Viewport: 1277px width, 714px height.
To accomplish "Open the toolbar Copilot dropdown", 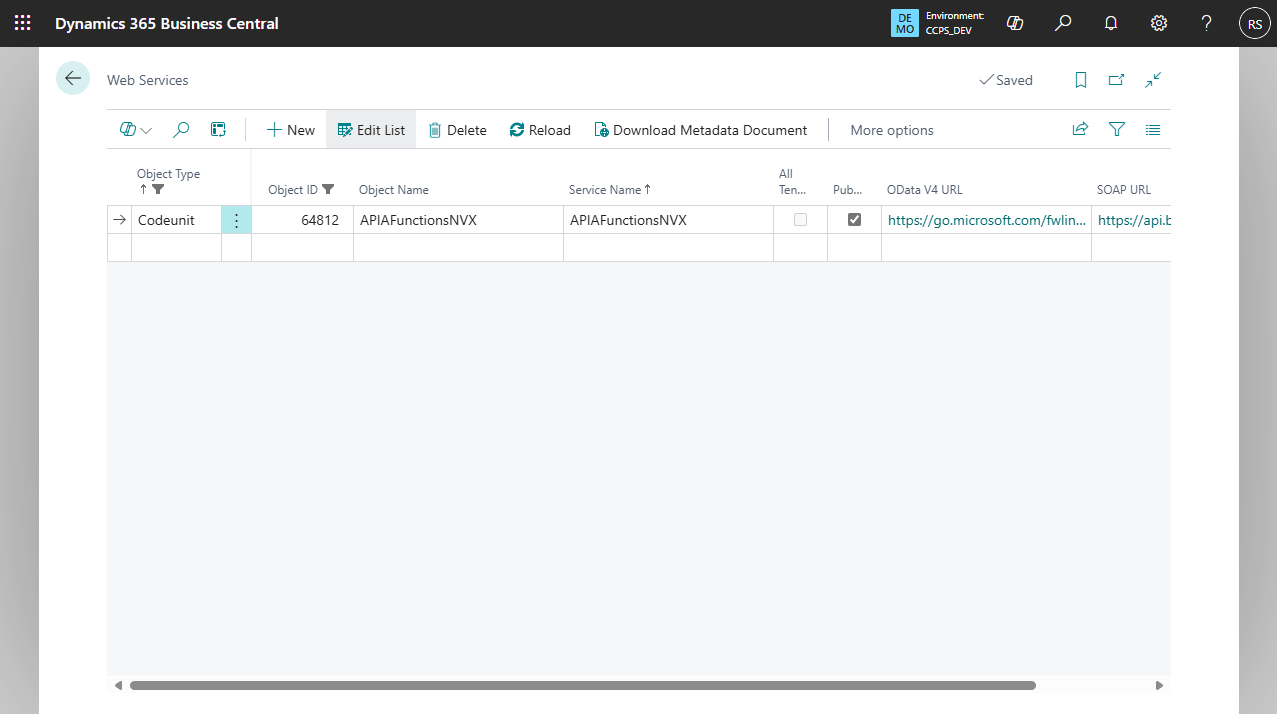I will (x=135, y=130).
